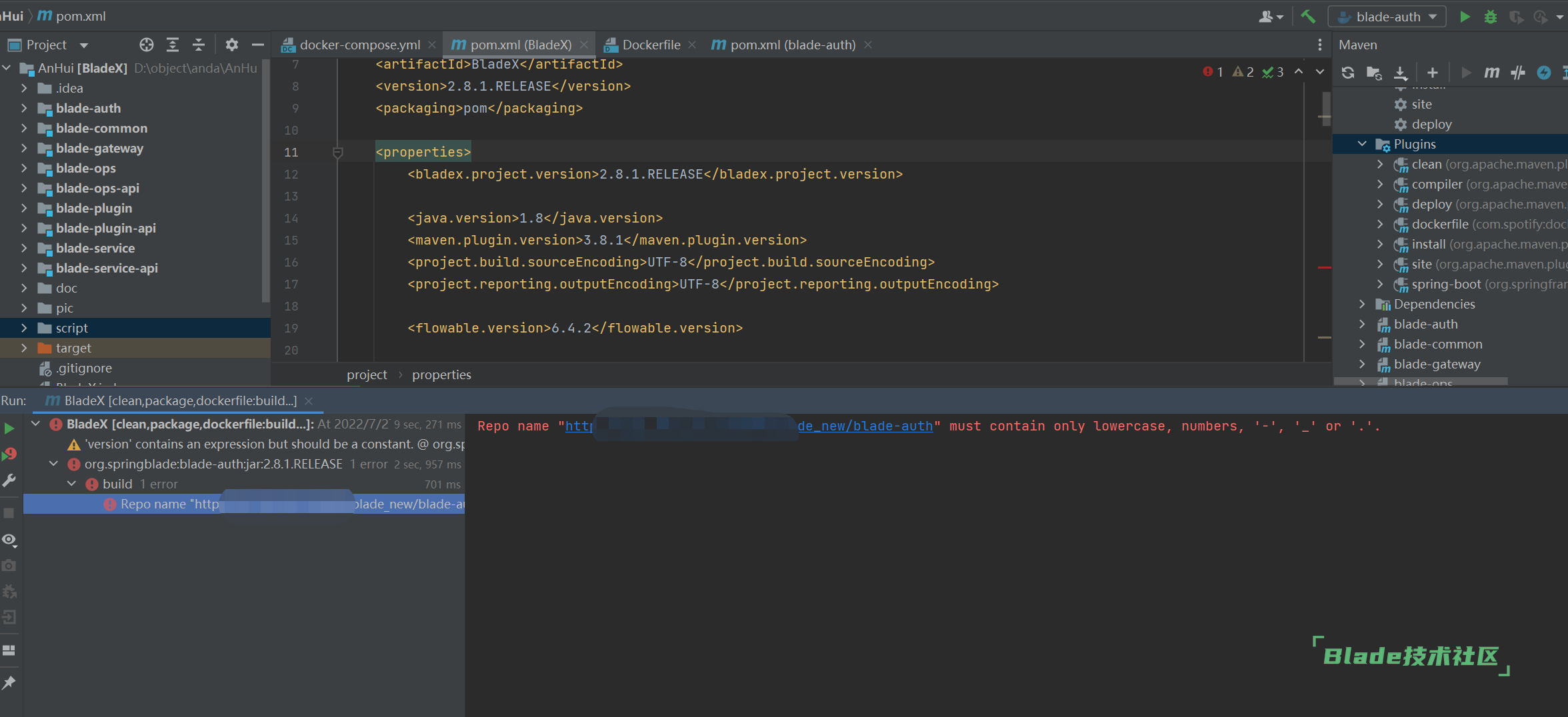Viewport: 1568px width, 717px height.
Task: Click Generate Sources and Update Folders icon
Action: click(x=1374, y=73)
